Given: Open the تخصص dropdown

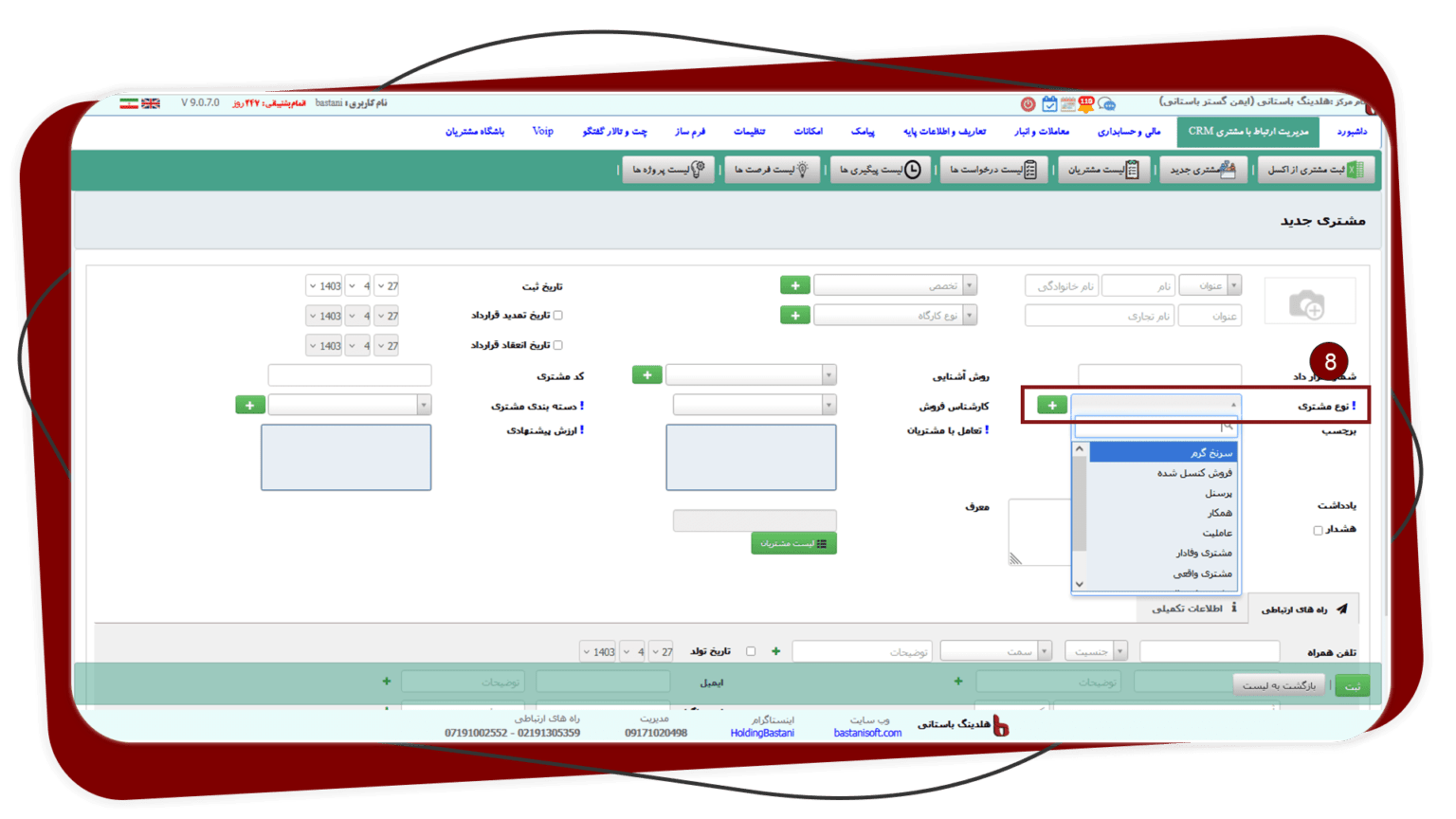Looking at the screenshot, I should (x=895, y=285).
